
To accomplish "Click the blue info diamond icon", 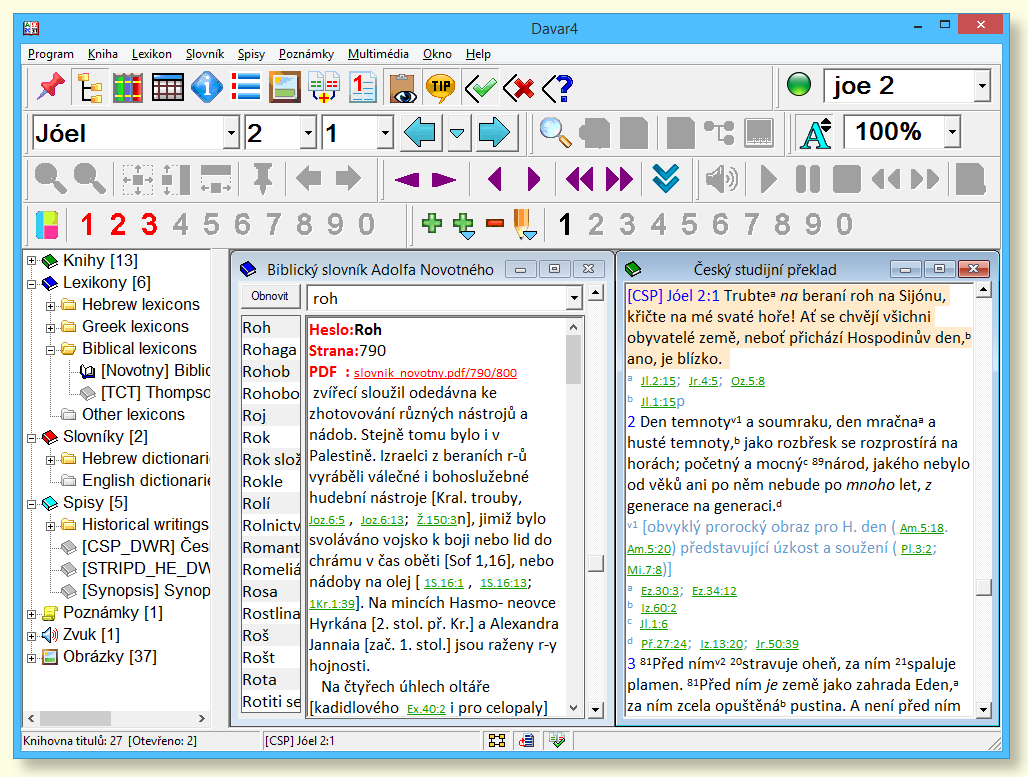I will (207, 88).
